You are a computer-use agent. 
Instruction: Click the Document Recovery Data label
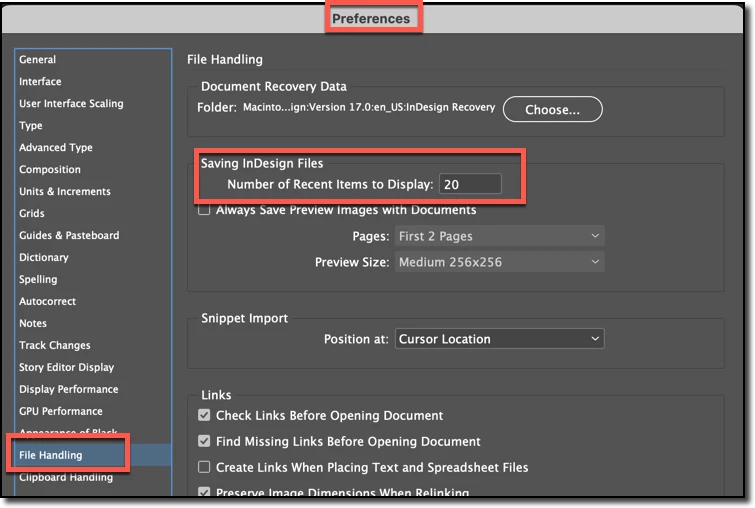[x=273, y=86]
